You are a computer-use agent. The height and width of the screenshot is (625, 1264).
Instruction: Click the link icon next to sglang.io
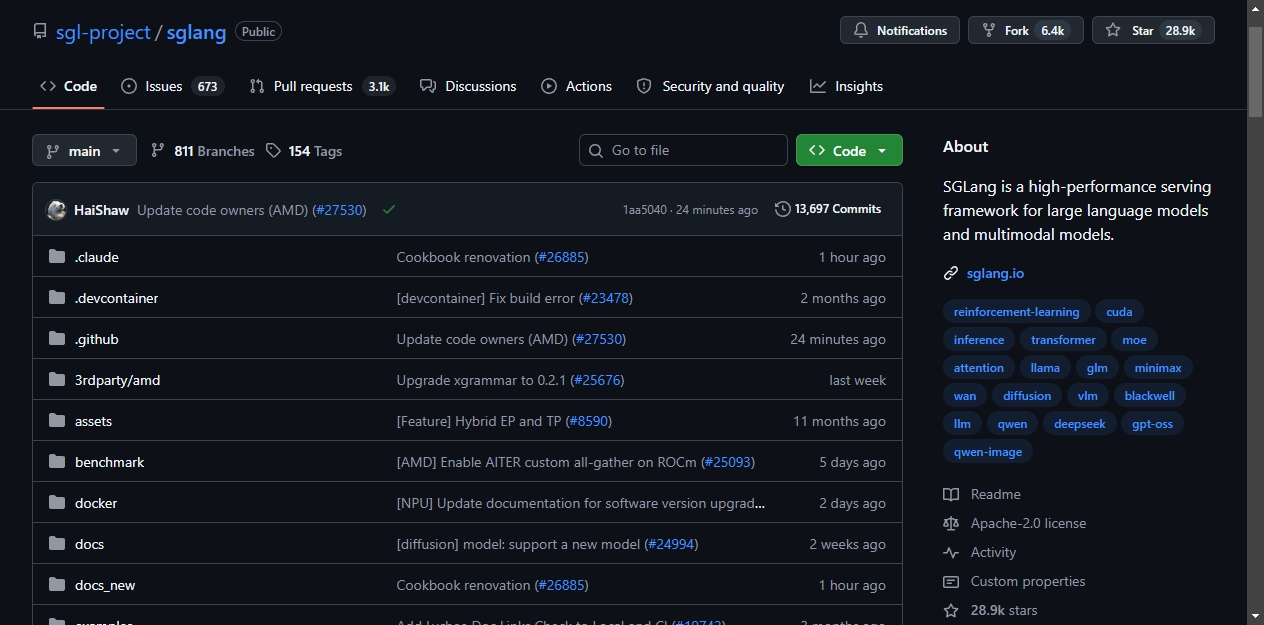951,273
